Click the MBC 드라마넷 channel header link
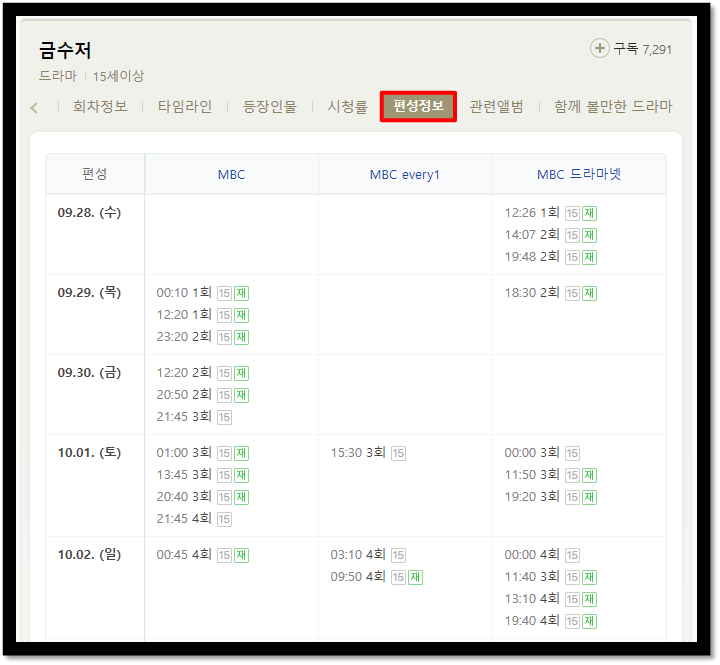The height and width of the screenshot is (665, 720). click(579, 175)
